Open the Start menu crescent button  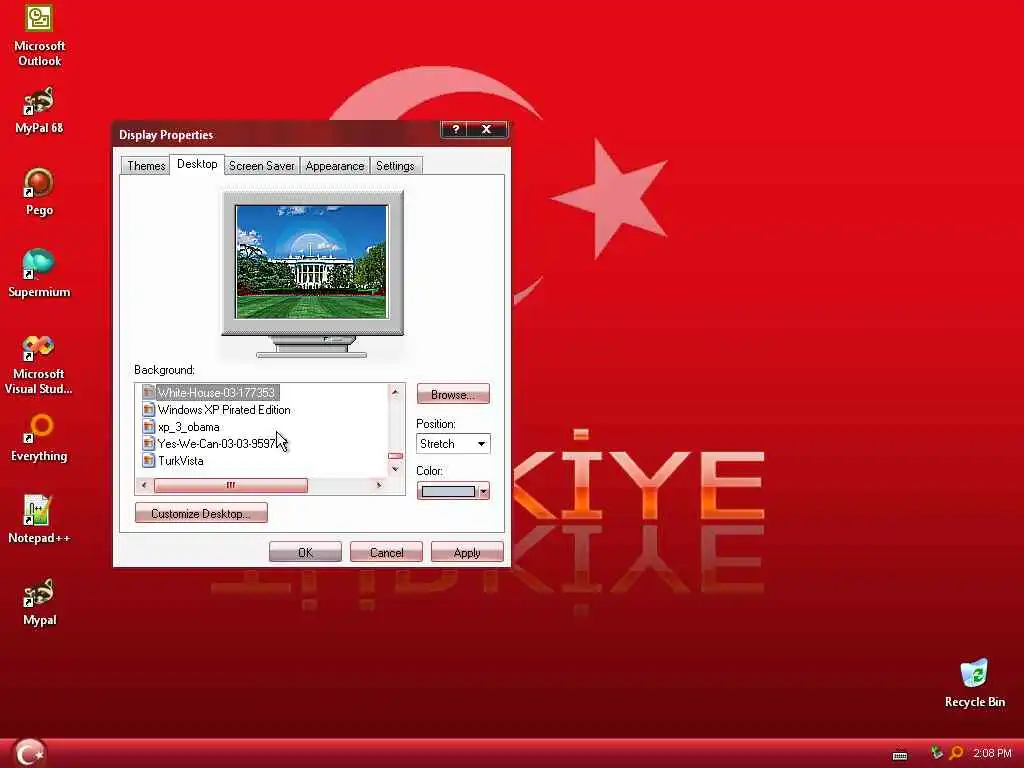tap(29, 752)
